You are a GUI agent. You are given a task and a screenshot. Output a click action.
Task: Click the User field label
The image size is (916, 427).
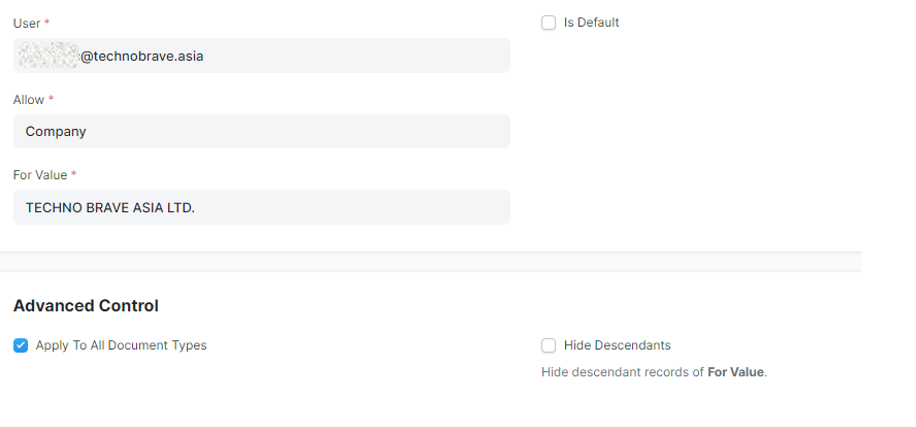27,23
